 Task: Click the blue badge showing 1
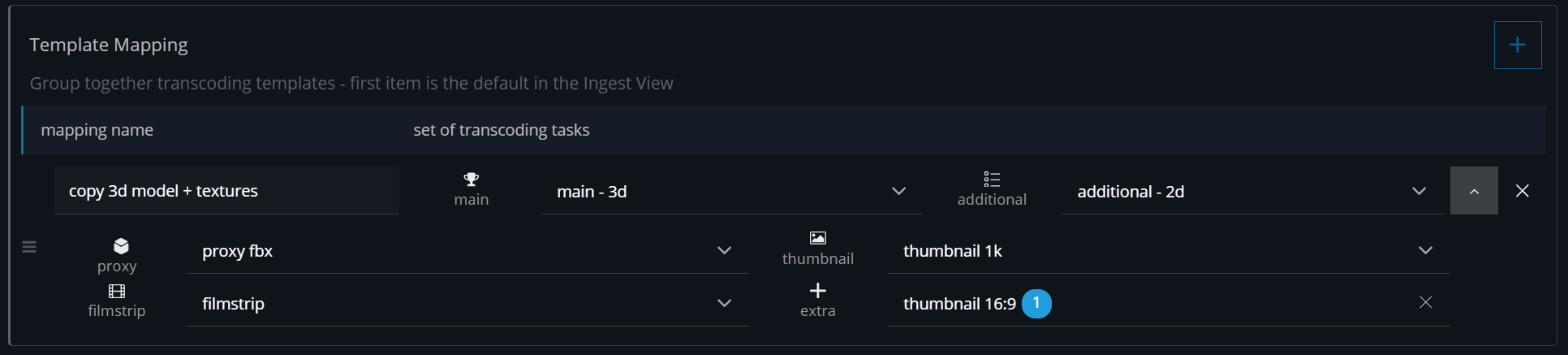pos(1036,304)
